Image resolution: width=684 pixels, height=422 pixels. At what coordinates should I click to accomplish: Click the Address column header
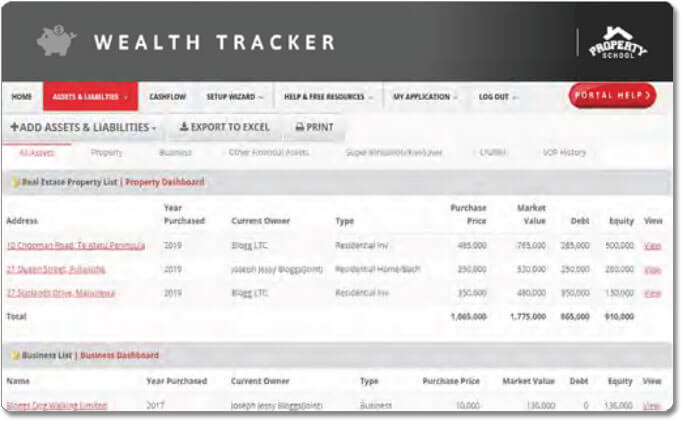(22, 221)
